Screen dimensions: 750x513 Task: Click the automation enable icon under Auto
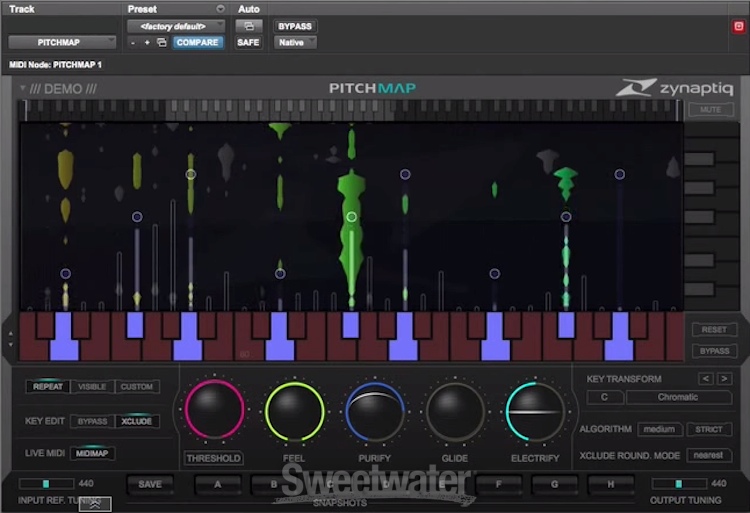point(249,26)
